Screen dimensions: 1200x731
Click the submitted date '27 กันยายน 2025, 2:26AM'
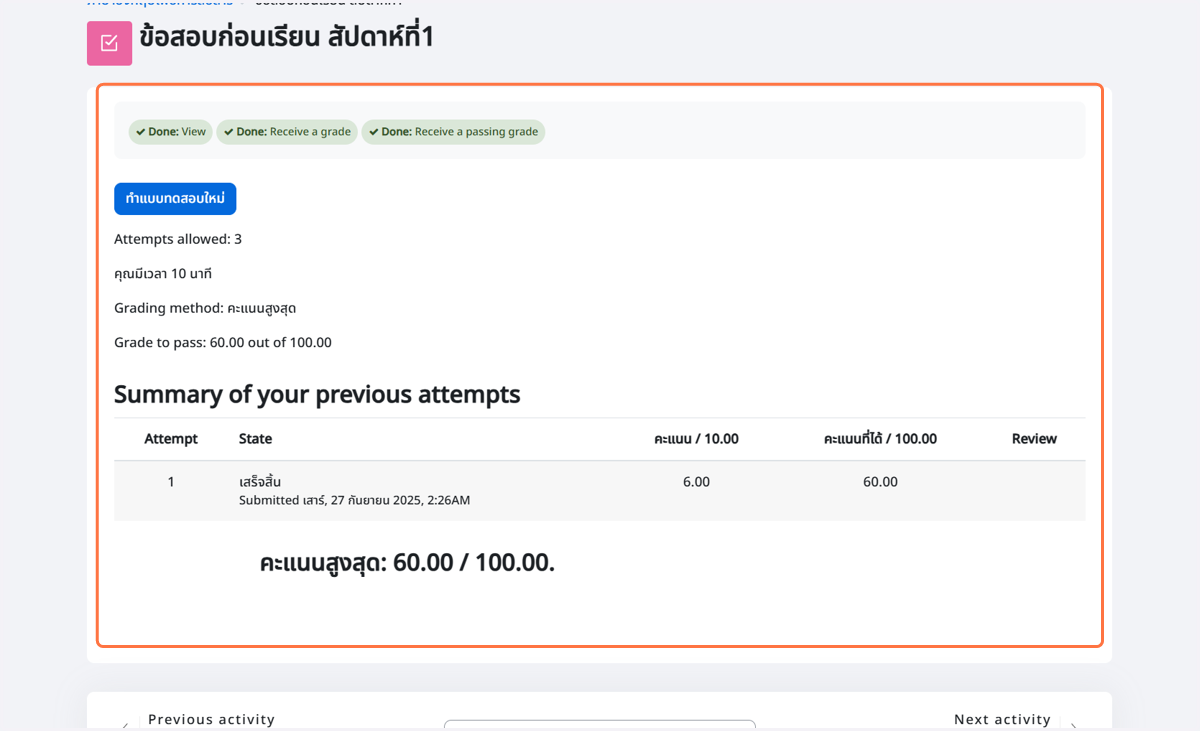pos(400,500)
